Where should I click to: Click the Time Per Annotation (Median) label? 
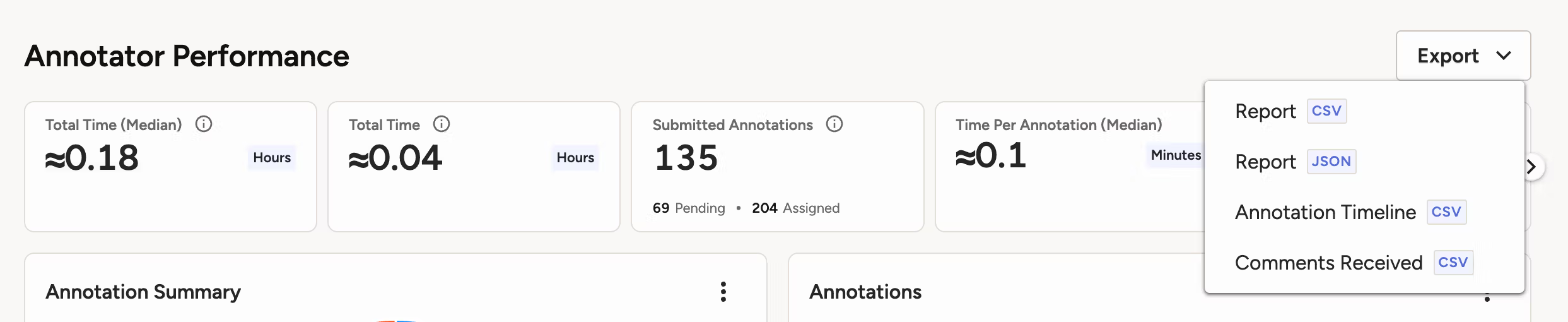click(1058, 124)
